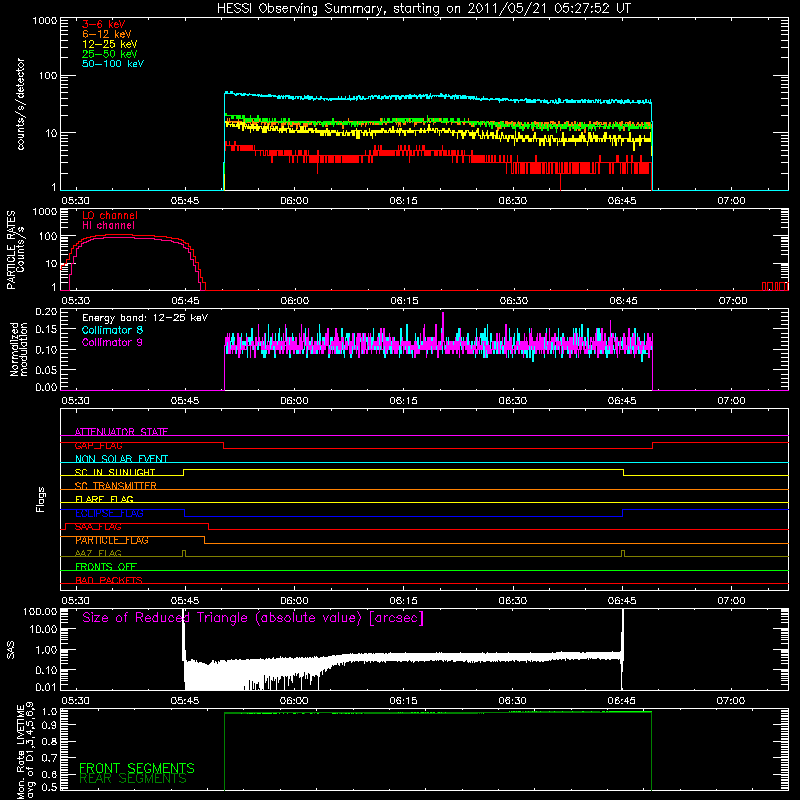Click the 05:45 tick under the SAS plot
This screenshot has height=800, width=800.
(185, 701)
